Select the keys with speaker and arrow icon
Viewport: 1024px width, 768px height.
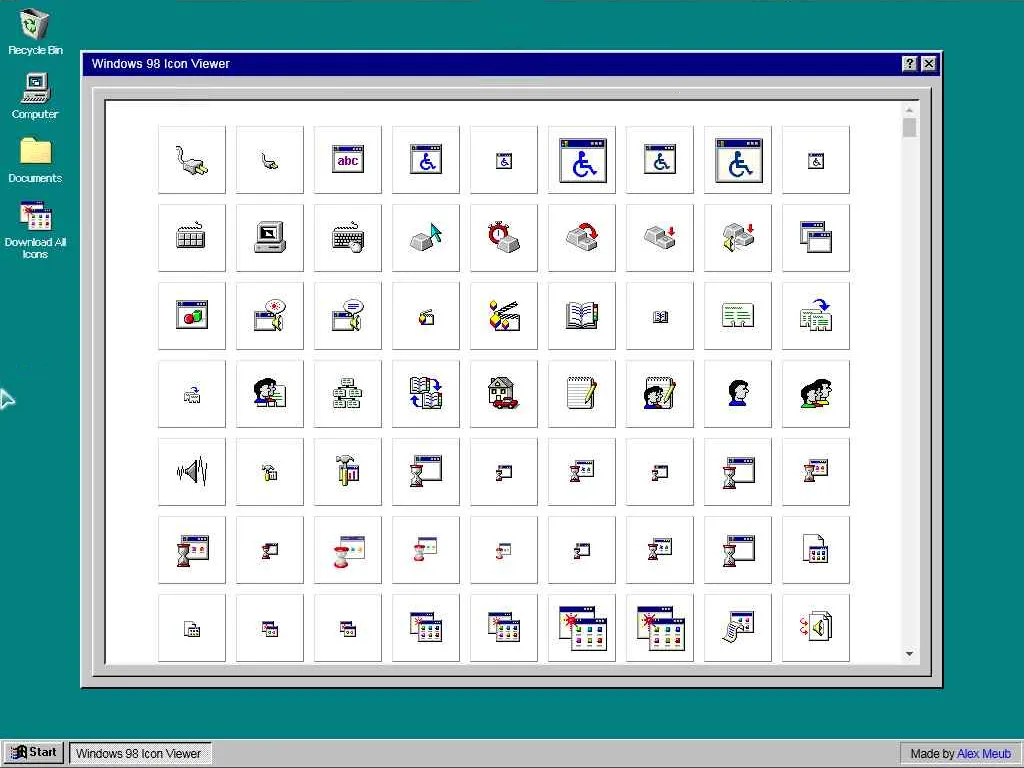(x=738, y=238)
